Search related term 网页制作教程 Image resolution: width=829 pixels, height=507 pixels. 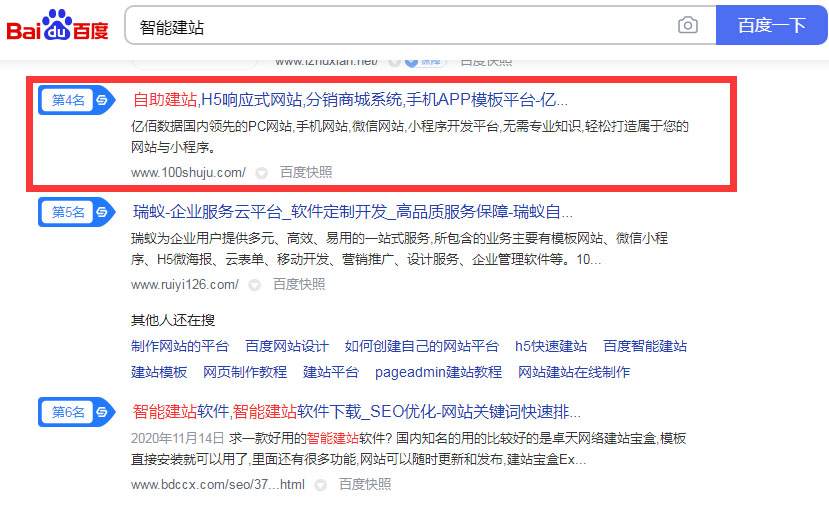(x=245, y=372)
